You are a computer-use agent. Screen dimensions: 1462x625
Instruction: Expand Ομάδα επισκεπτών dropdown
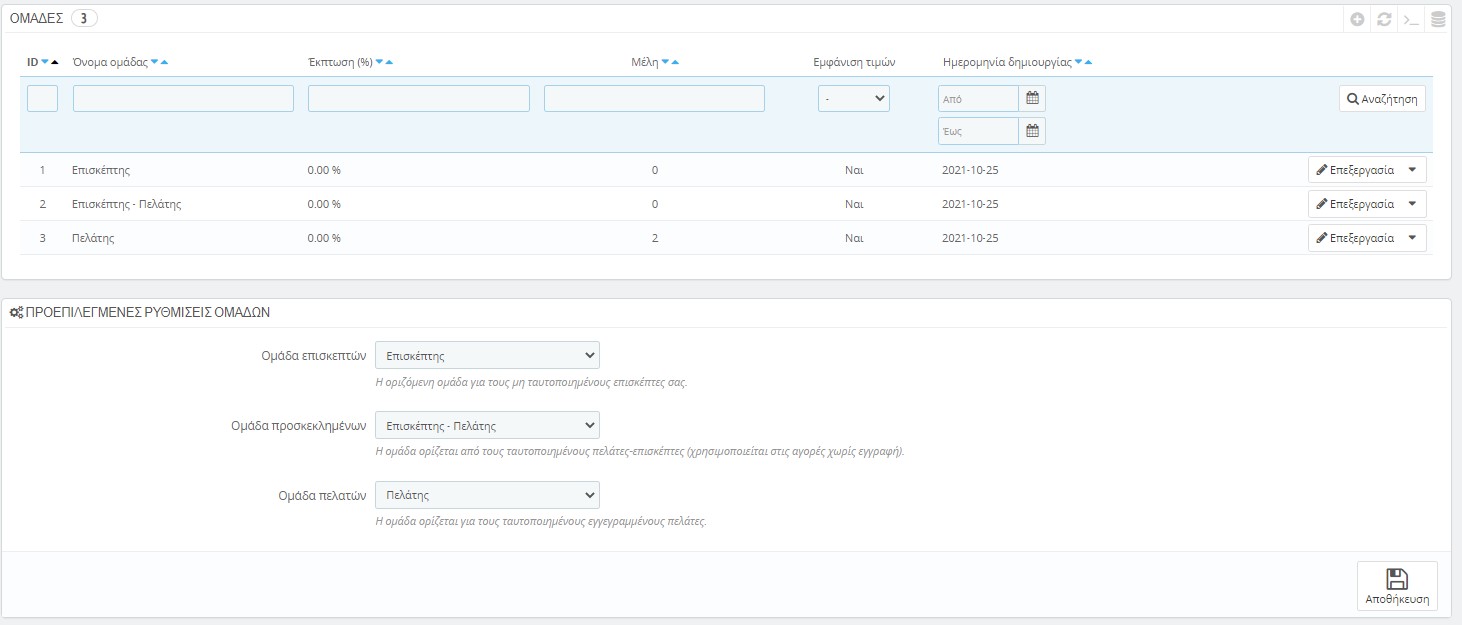(486, 355)
